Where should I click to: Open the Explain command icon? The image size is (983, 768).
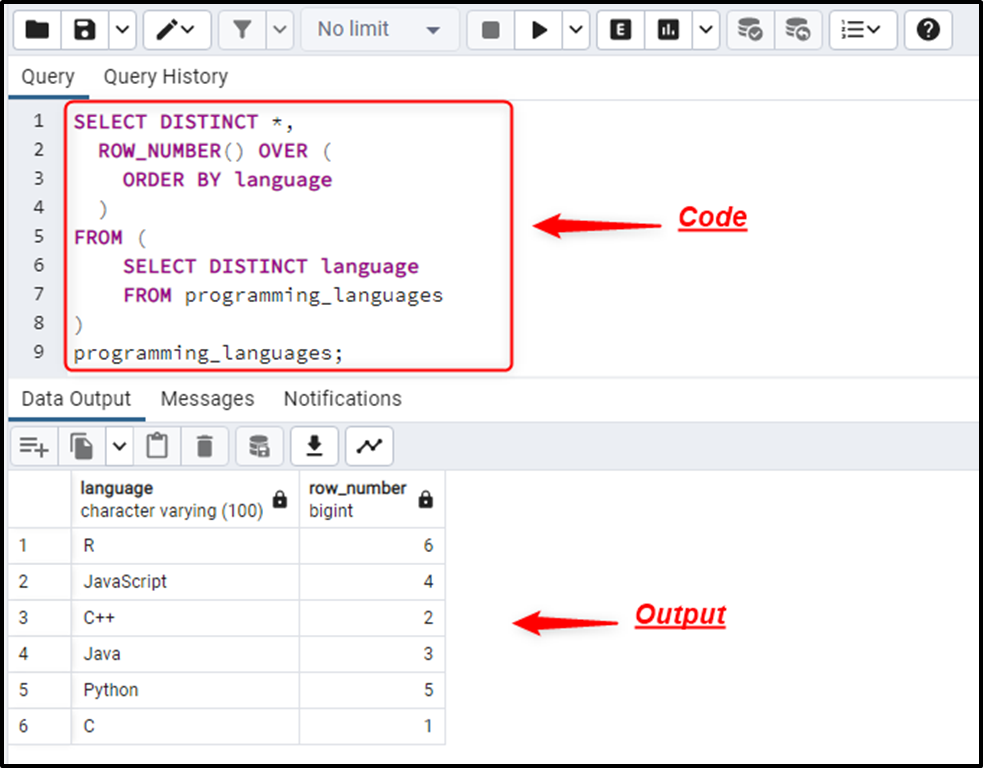pos(619,30)
